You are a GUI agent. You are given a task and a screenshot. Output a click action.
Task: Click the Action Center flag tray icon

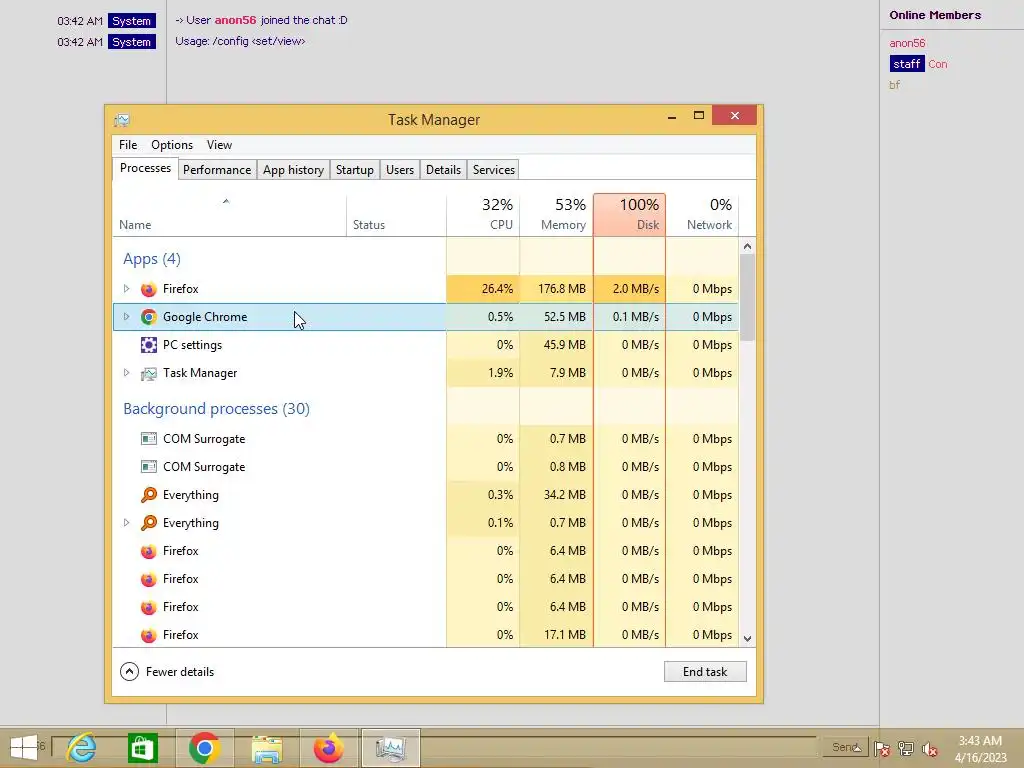click(x=882, y=749)
